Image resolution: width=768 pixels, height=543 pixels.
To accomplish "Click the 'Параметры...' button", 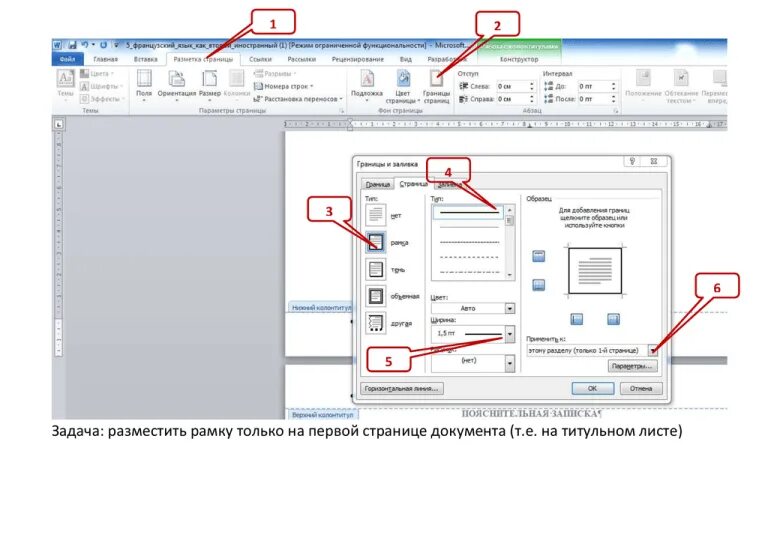I will [x=632, y=366].
